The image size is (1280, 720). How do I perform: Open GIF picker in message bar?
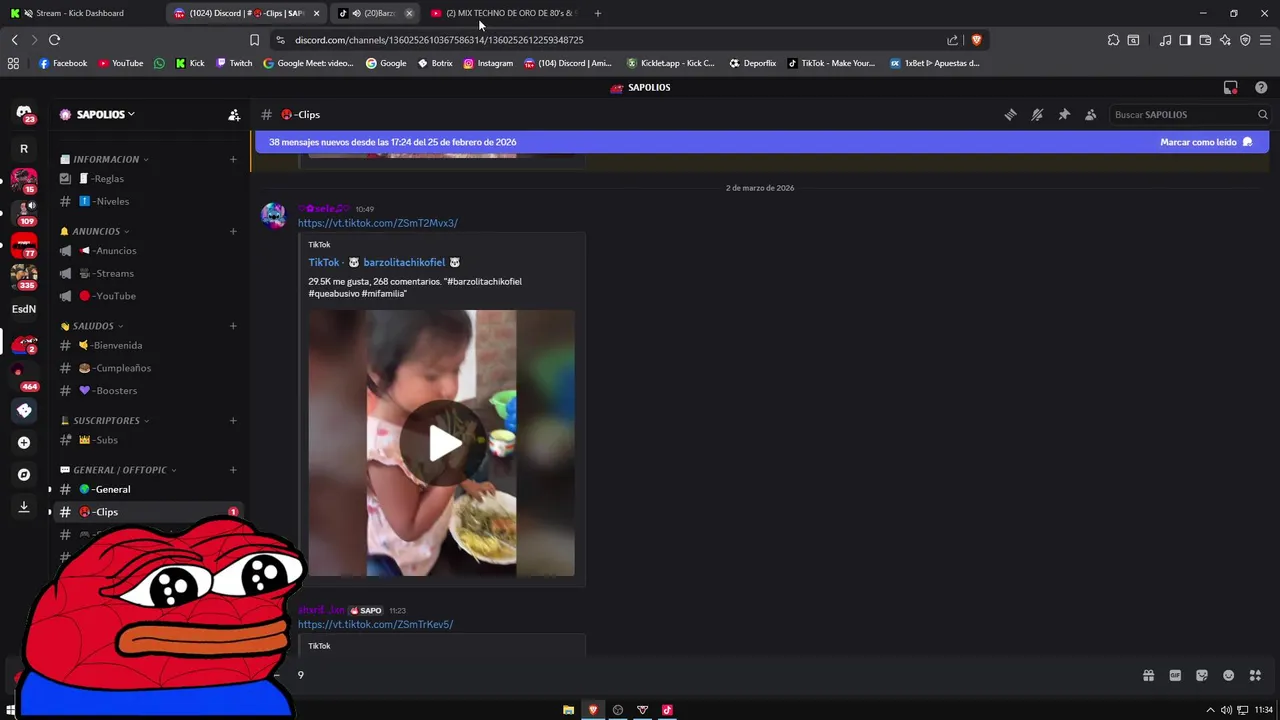click(x=1175, y=675)
